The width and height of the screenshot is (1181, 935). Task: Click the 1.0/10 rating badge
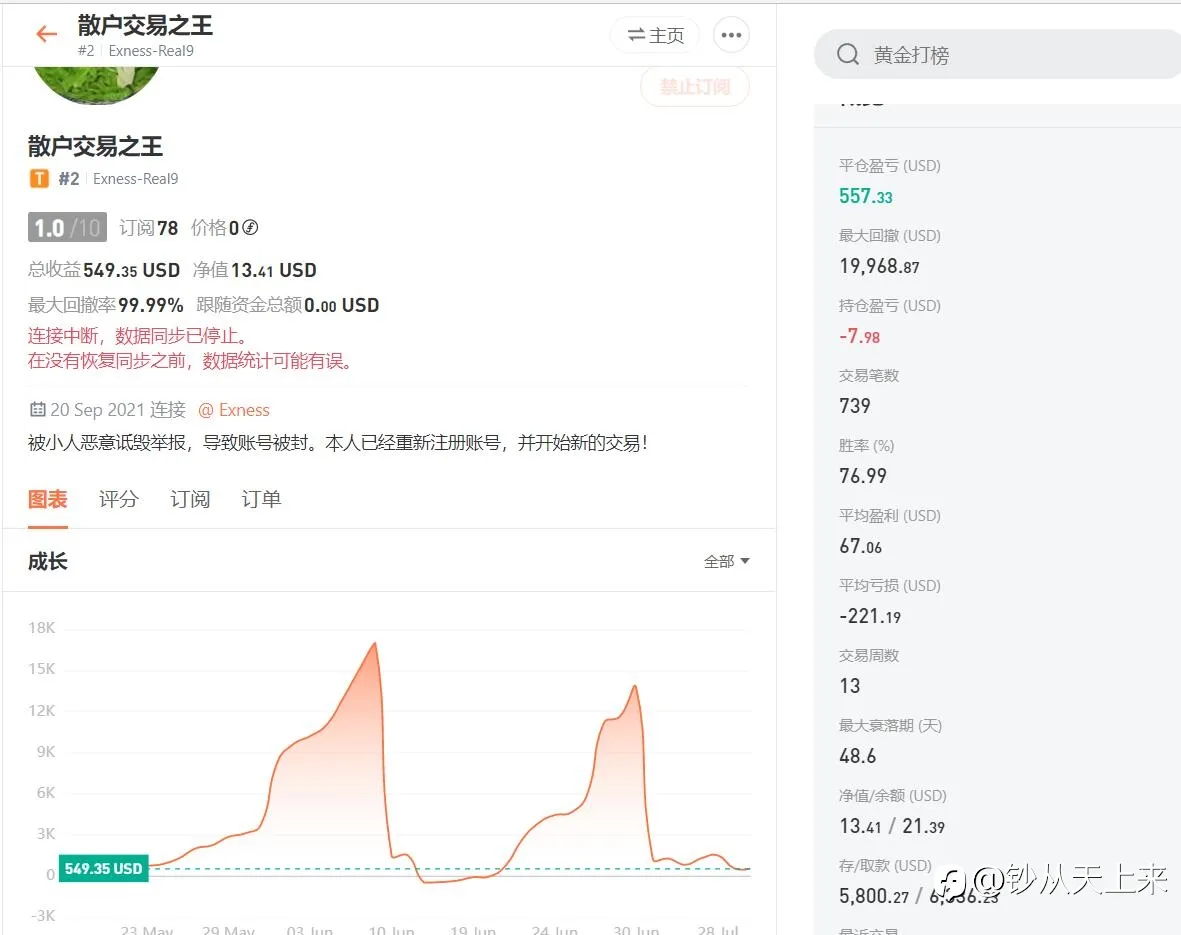tap(67, 228)
